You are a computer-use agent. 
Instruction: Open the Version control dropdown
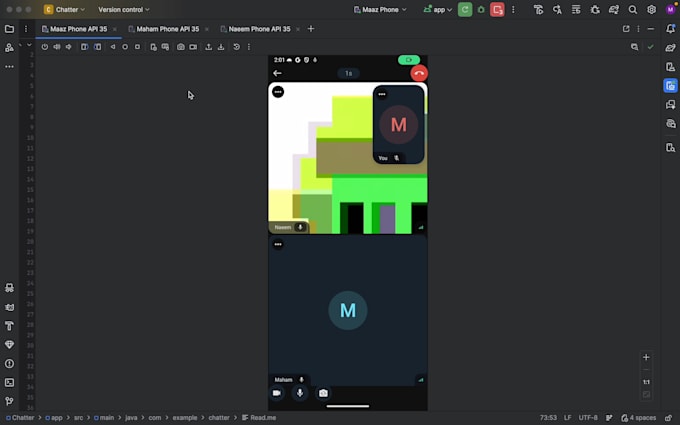click(x=124, y=10)
